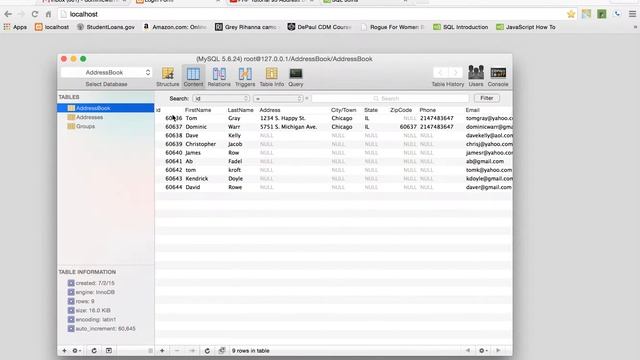640x360 pixels.
Task: Click the cell 'kroft'
Action: point(234,170)
